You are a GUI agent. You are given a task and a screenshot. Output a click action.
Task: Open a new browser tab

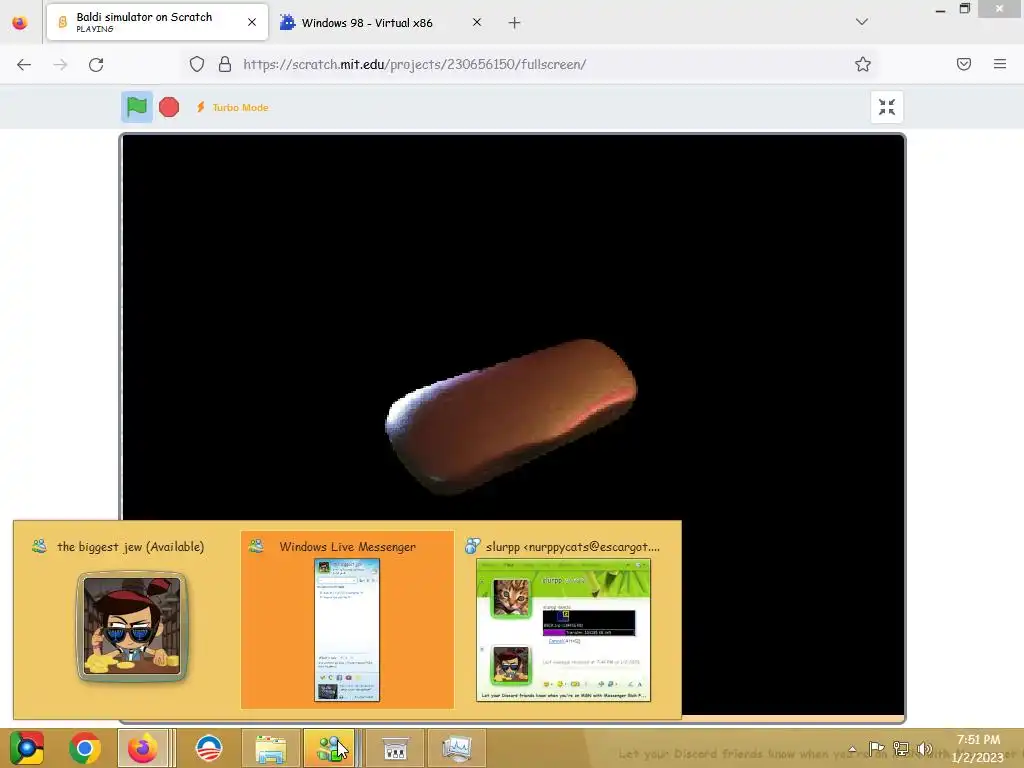pos(515,23)
